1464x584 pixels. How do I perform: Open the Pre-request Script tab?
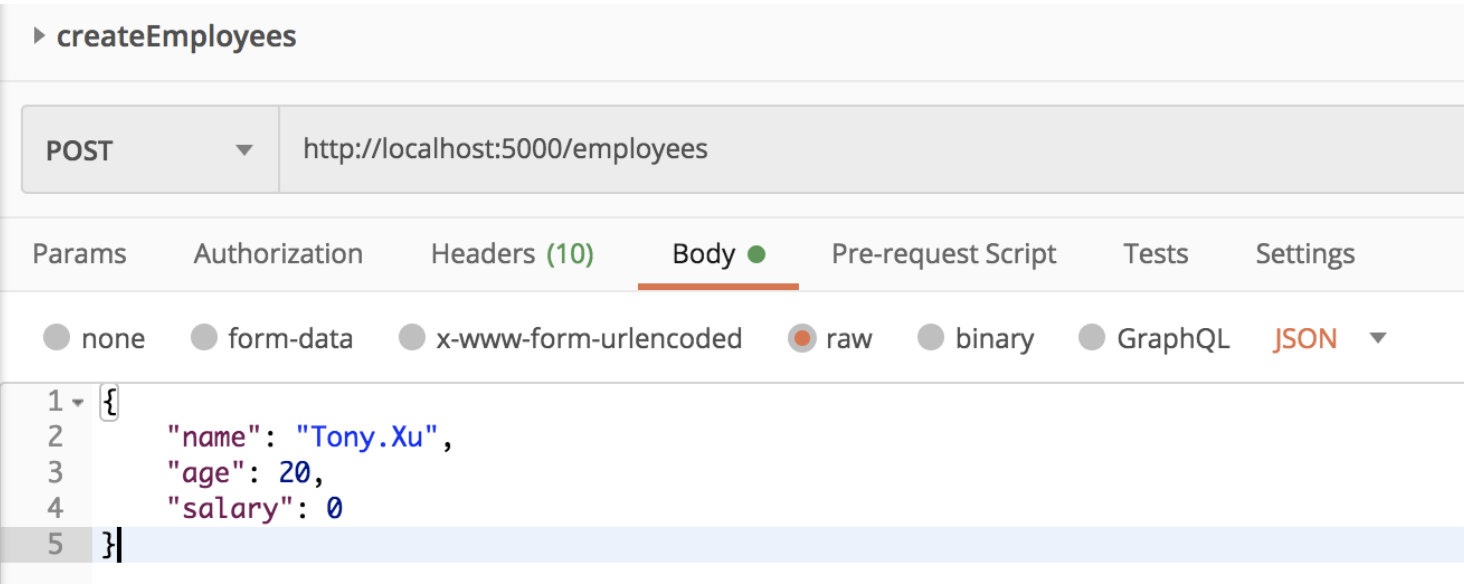[944, 254]
